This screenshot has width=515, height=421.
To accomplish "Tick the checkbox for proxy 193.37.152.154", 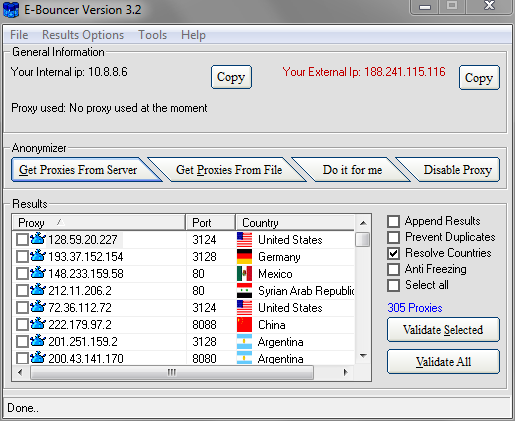I will click(x=22, y=257).
